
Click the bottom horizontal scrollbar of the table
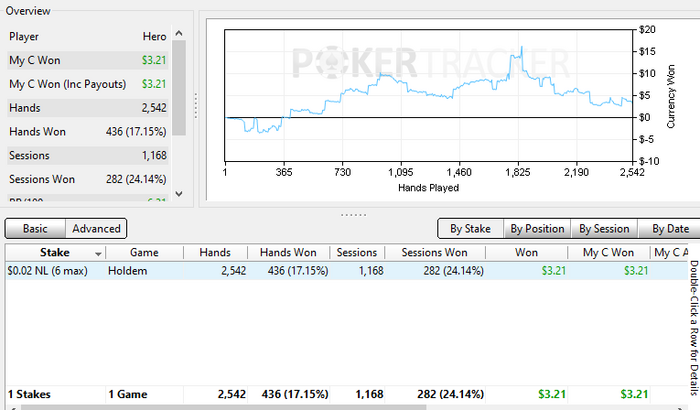point(223,407)
